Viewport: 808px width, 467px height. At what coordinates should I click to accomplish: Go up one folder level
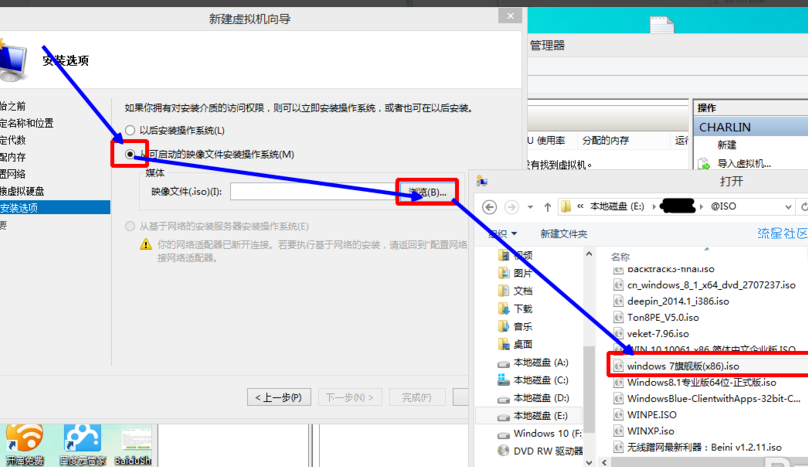click(547, 207)
